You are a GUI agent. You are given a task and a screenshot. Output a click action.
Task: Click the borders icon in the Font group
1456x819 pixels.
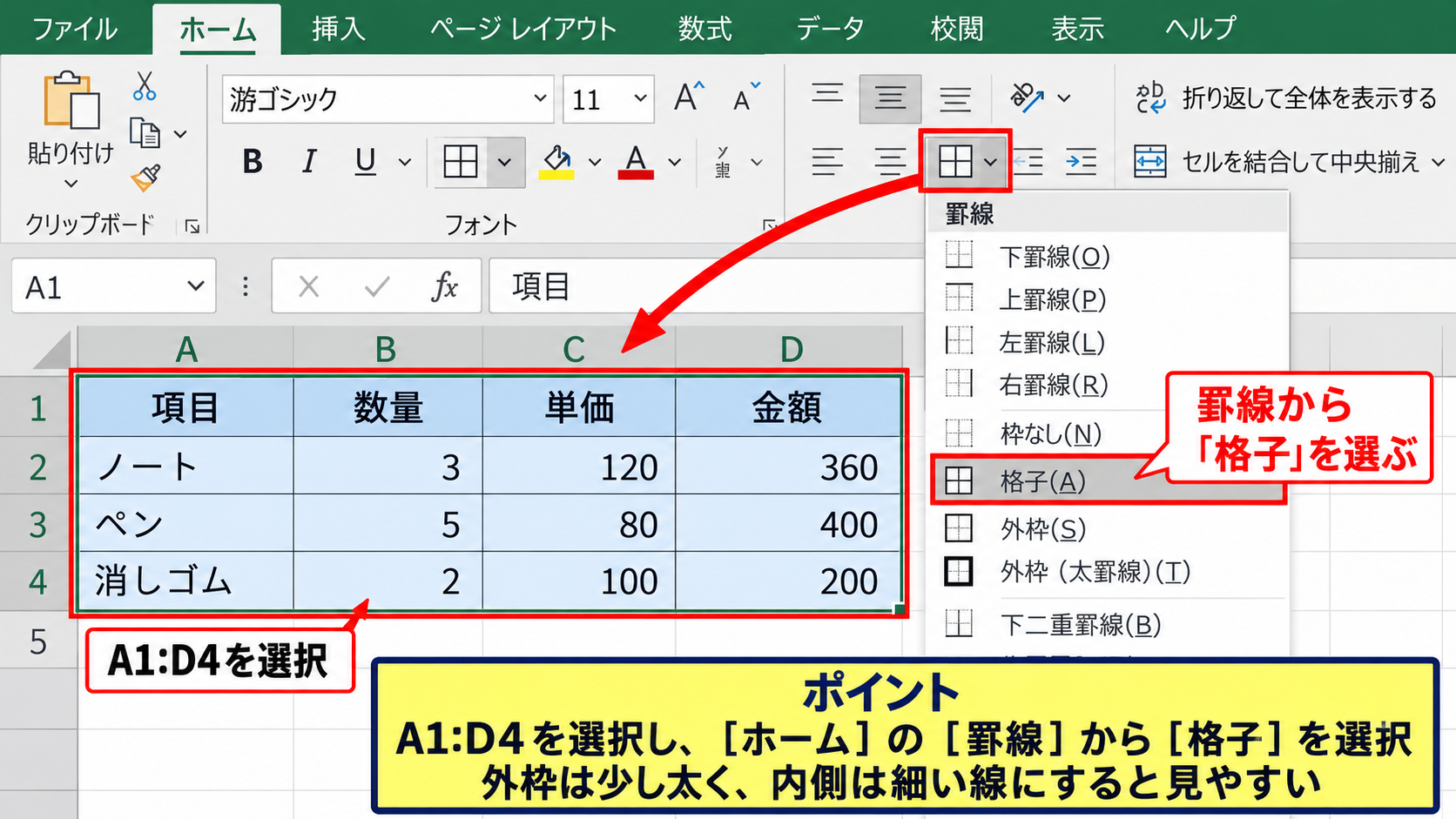tap(461, 161)
